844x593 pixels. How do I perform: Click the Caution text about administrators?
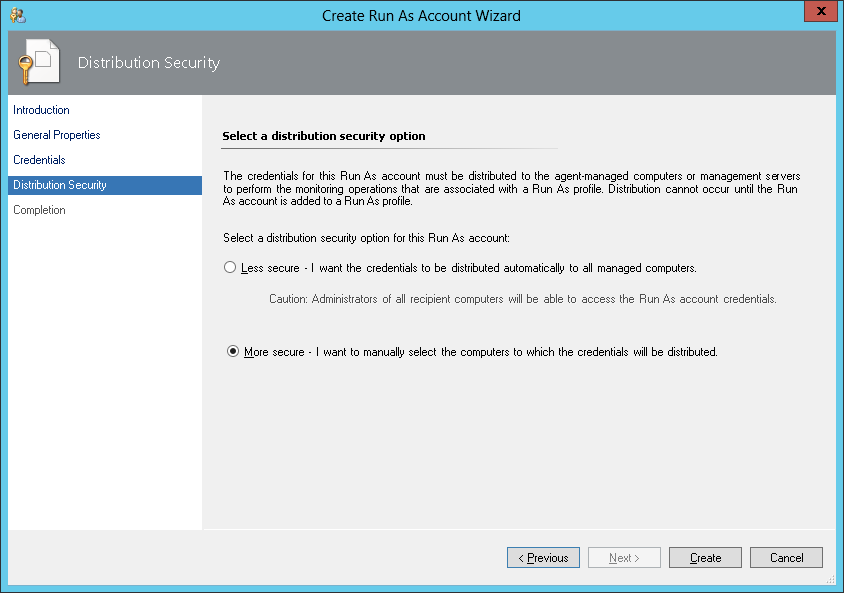pos(523,299)
